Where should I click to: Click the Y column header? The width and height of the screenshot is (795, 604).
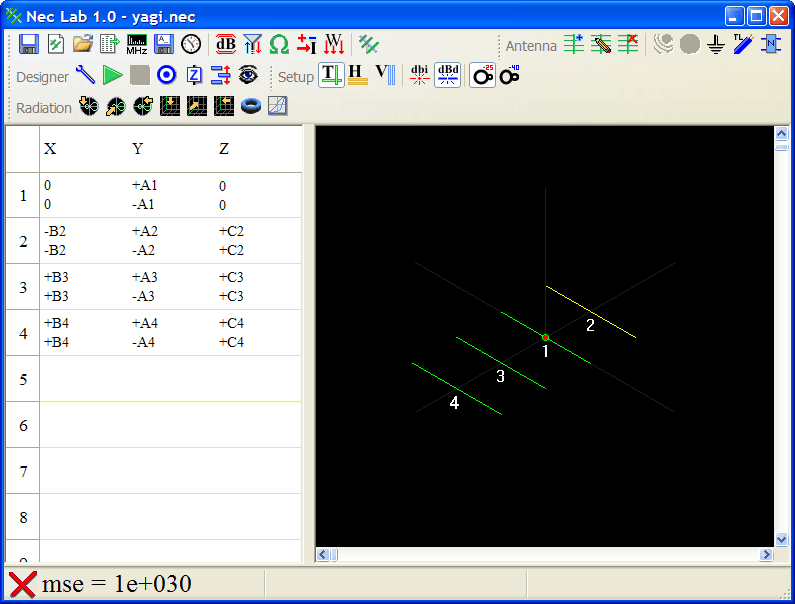coord(137,149)
